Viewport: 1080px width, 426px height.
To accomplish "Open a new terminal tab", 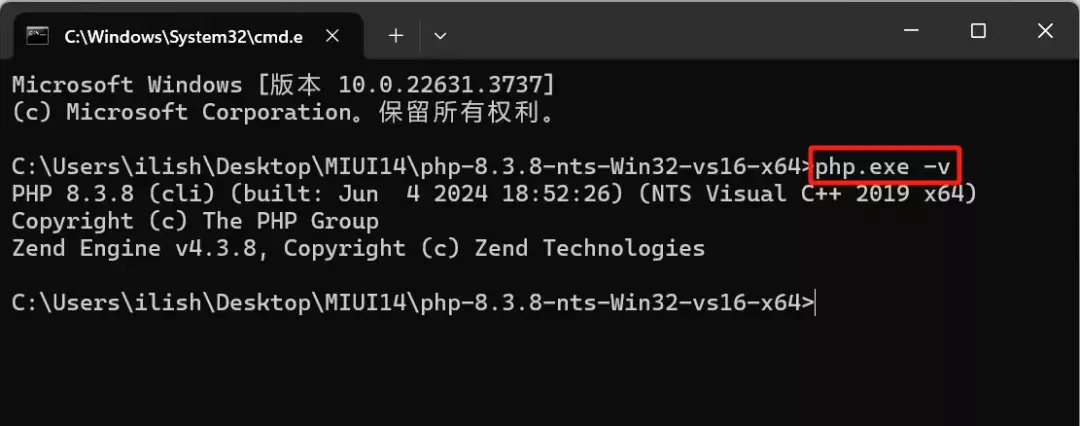I will (396, 35).
